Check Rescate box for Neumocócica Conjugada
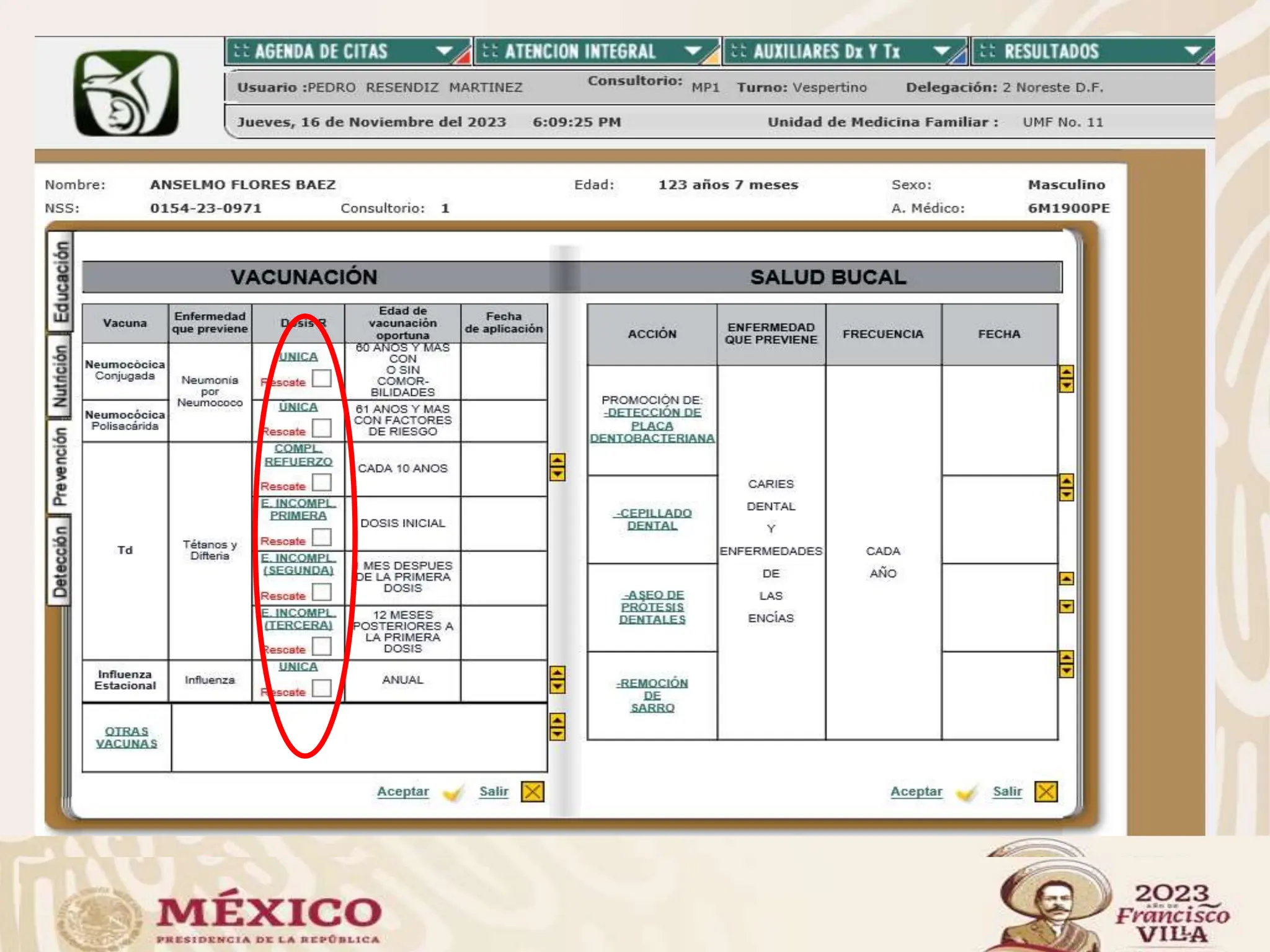 coord(321,378)
